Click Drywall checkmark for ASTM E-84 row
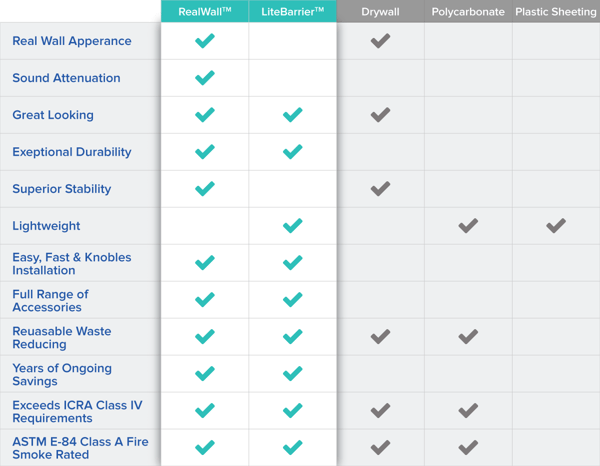Image resolution: width=600 pixels, height=466 pixels. point(380,447)
